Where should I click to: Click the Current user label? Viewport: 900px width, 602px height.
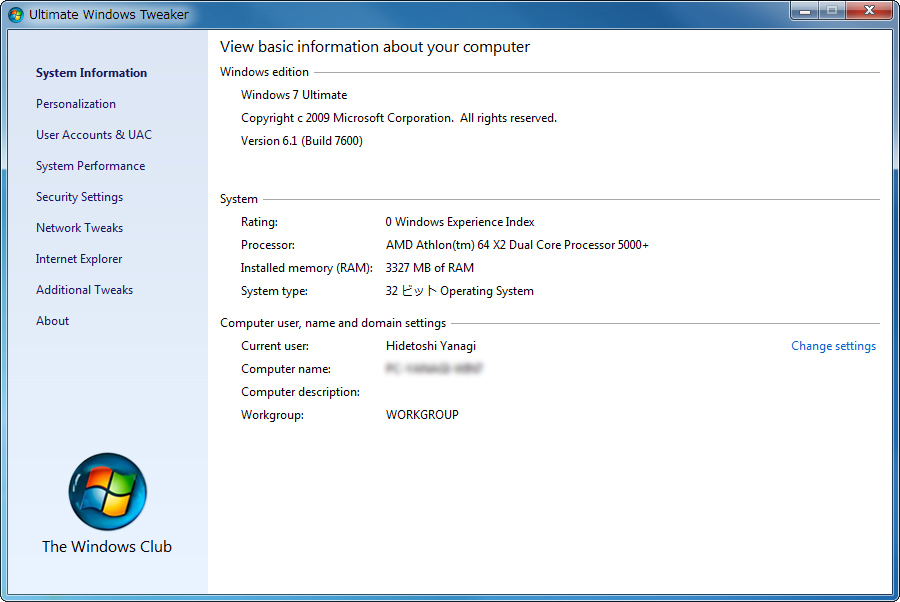pos(274,346)
